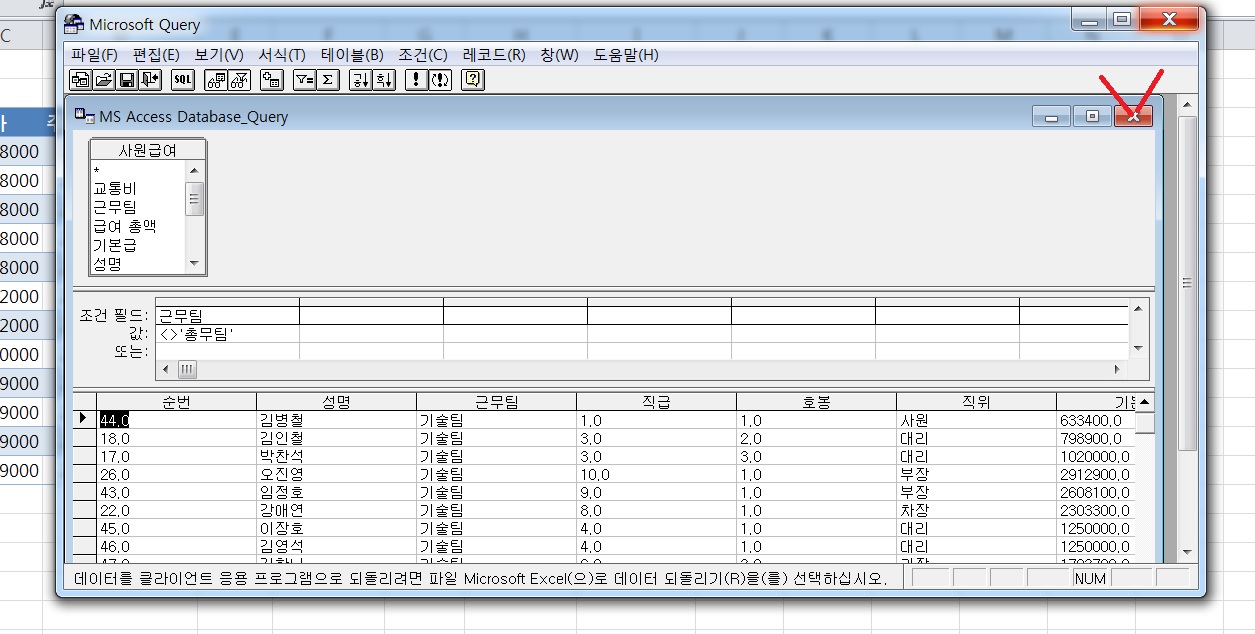Save the query with floppy disk icon
The height and width of the screenshot is (634, 1255).
pos(127,80)
